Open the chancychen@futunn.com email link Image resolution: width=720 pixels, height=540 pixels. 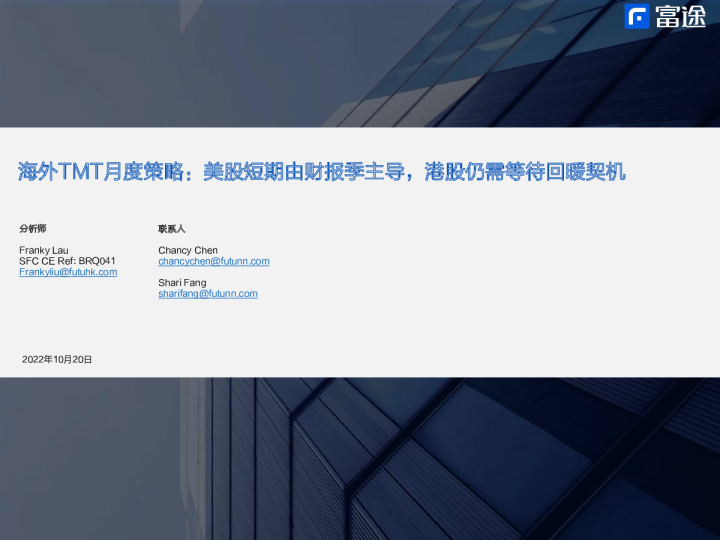pos(214,261)
